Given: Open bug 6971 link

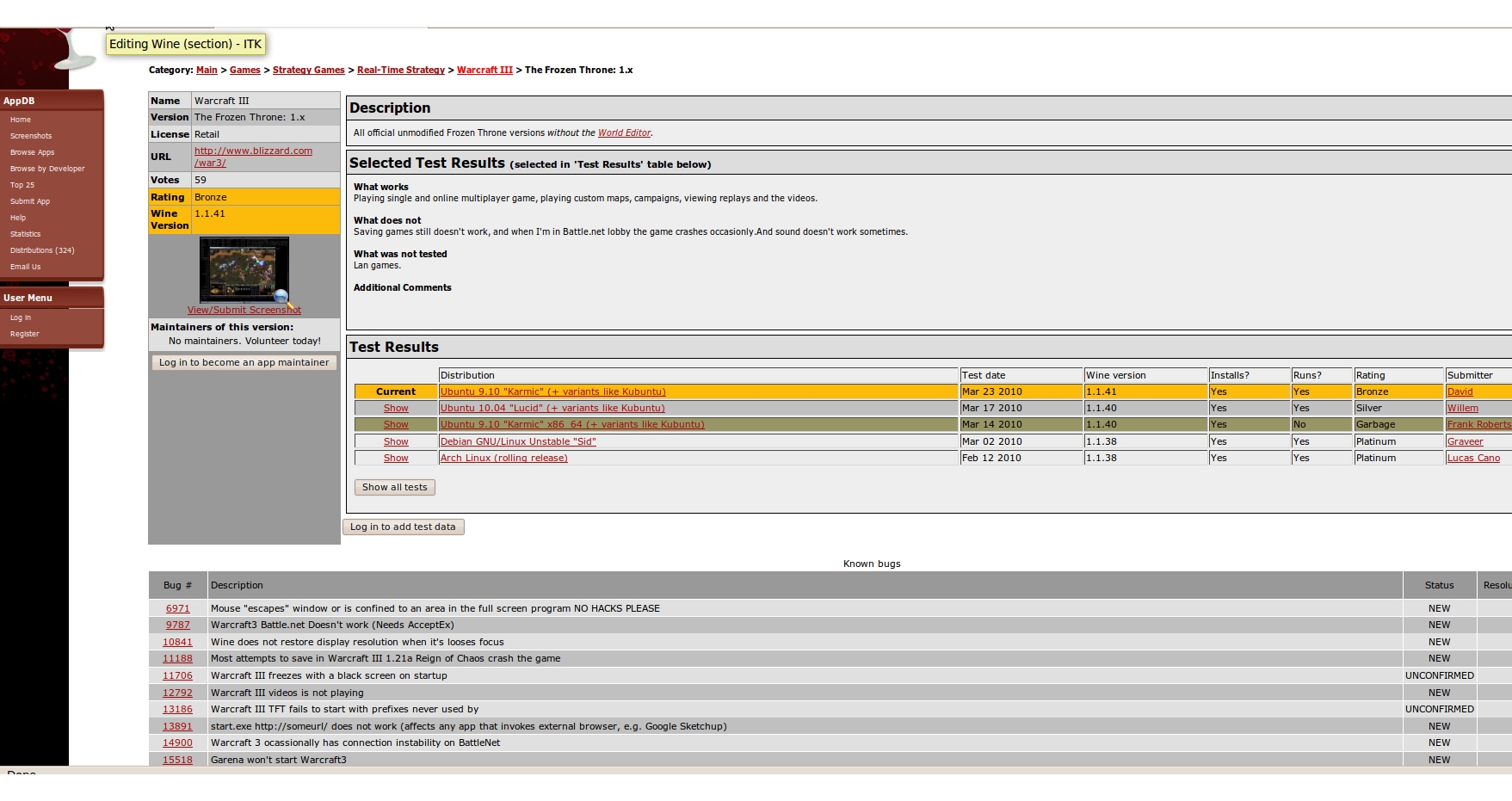Looking at the screenshot, I should 178,609.
